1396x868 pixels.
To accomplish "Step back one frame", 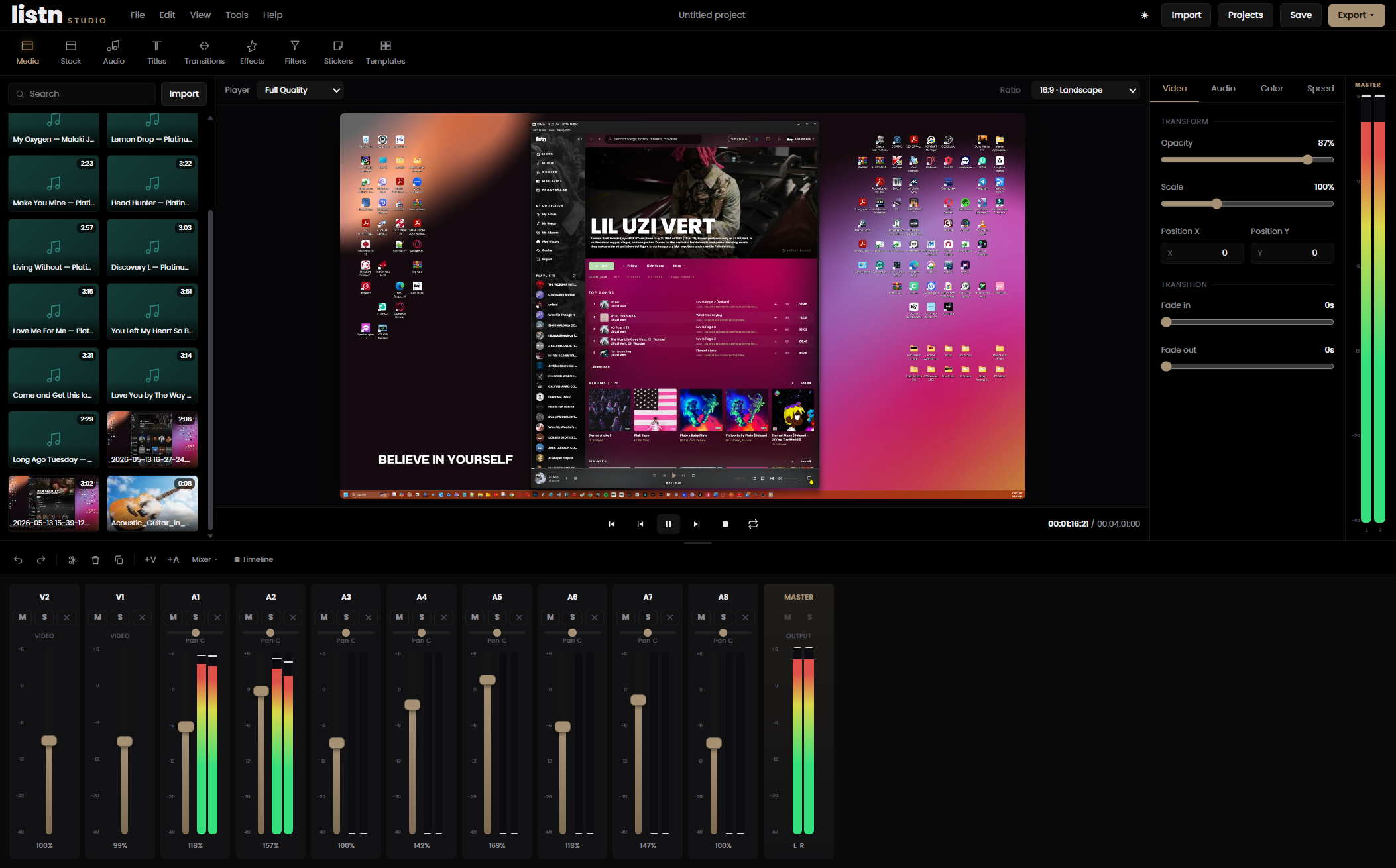I will (640, 524).
